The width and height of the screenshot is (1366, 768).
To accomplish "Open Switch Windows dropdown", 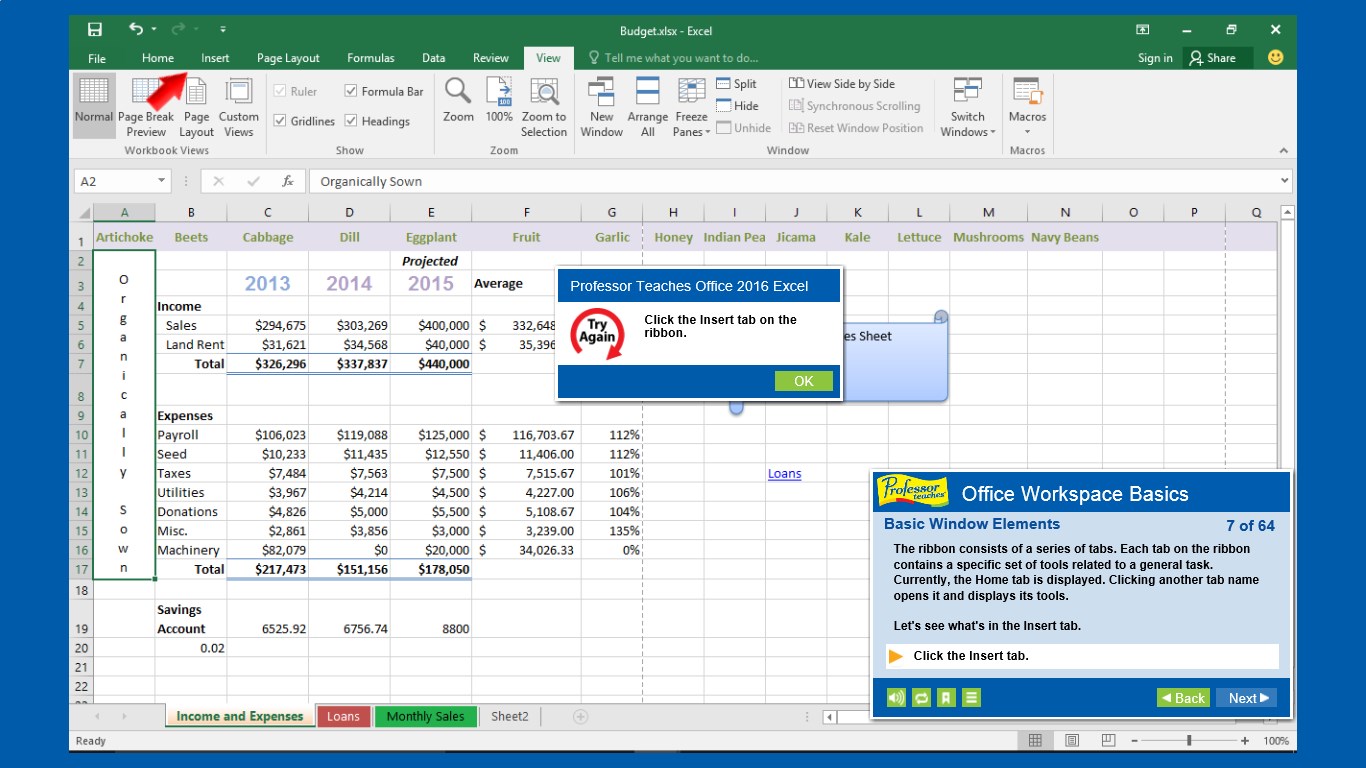I will point(968,108).
